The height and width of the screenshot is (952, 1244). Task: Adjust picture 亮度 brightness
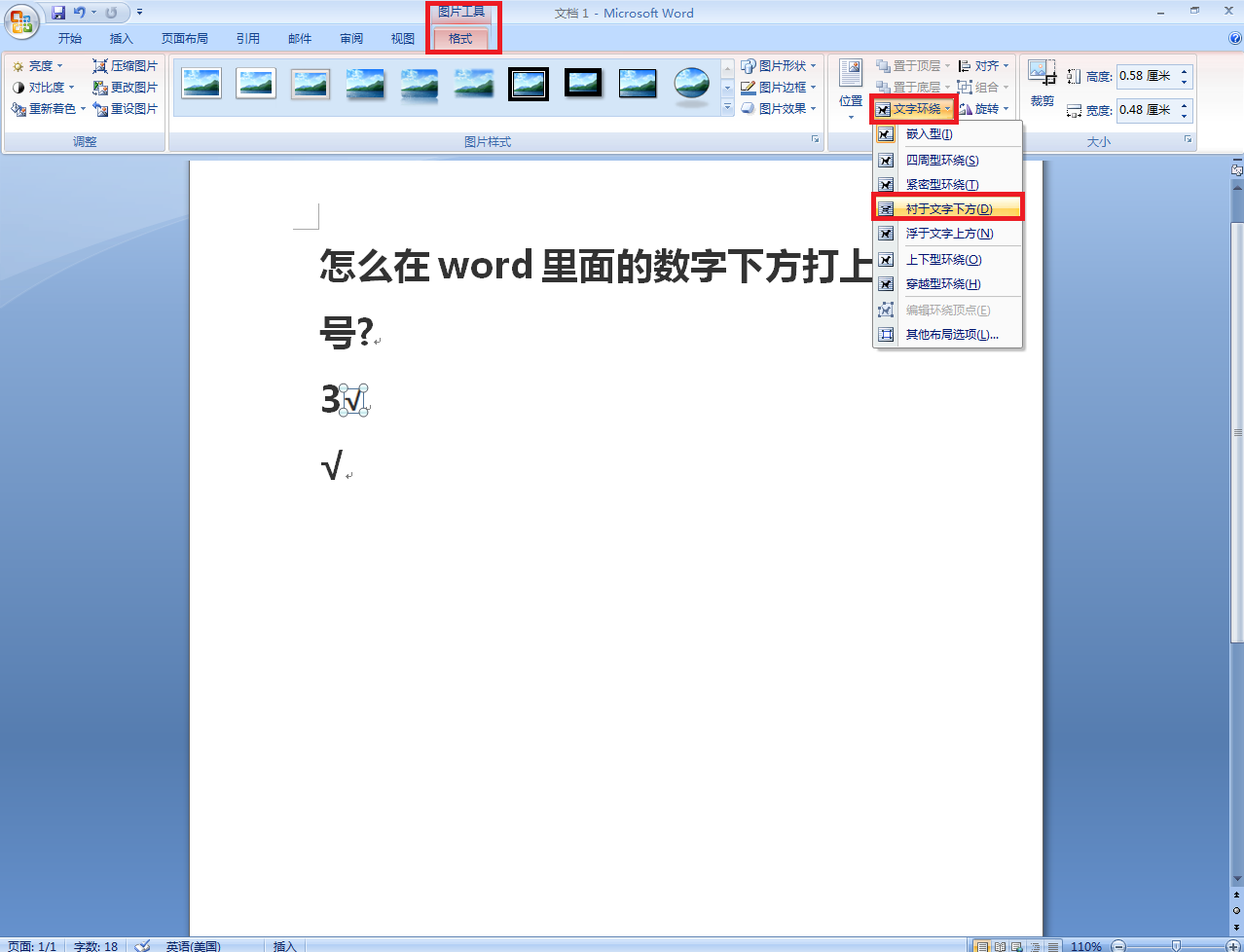(37, 66)
